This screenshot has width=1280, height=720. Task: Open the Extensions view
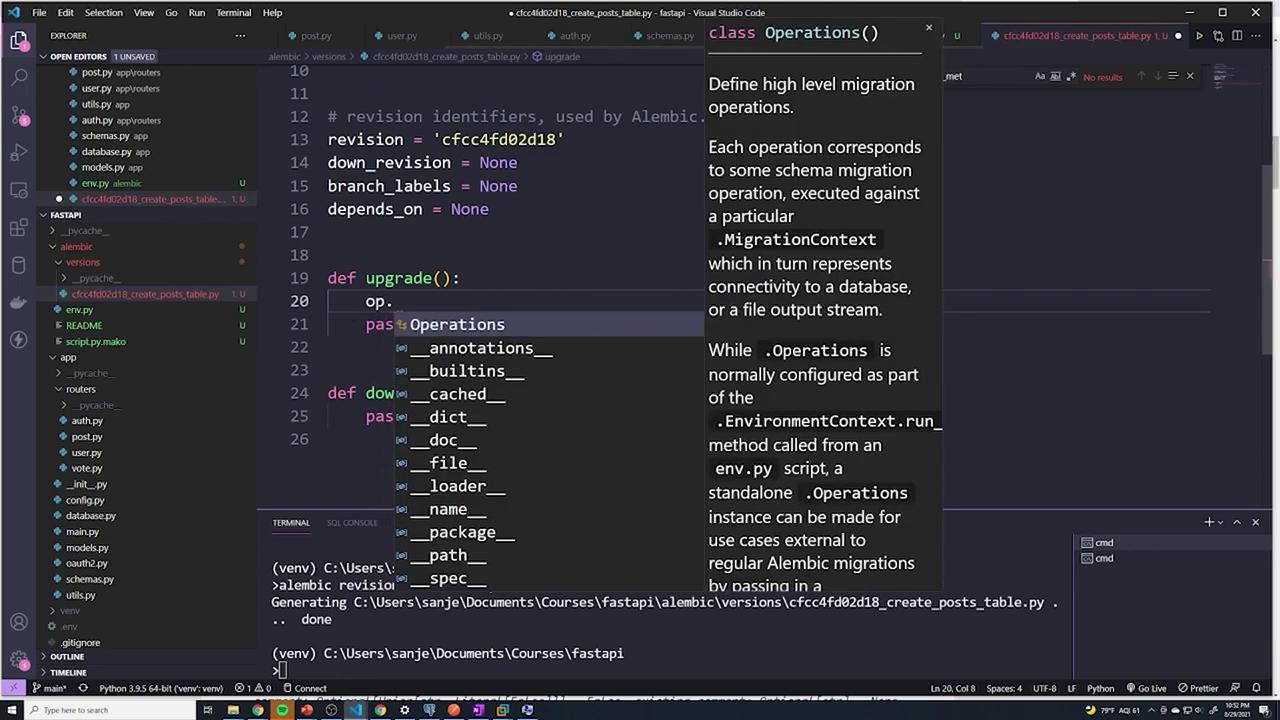point(19,228)
